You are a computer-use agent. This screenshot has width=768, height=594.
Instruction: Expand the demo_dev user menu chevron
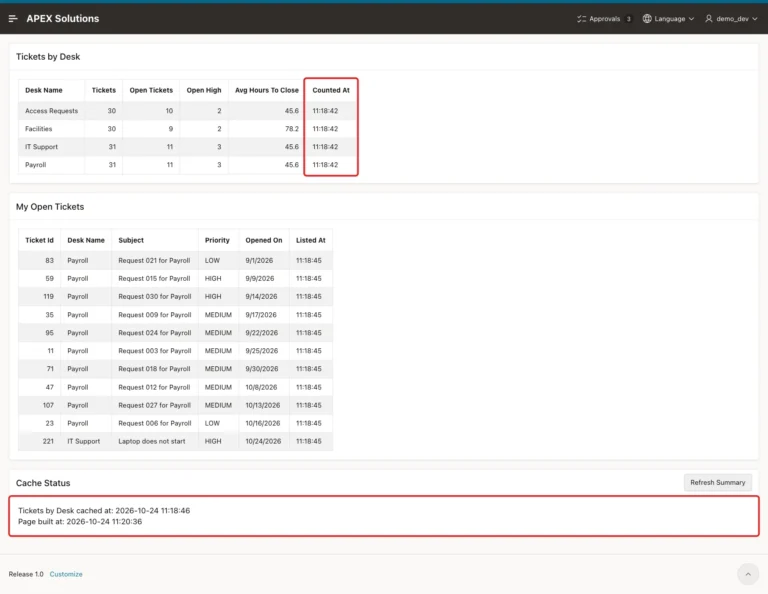[755, 19]
